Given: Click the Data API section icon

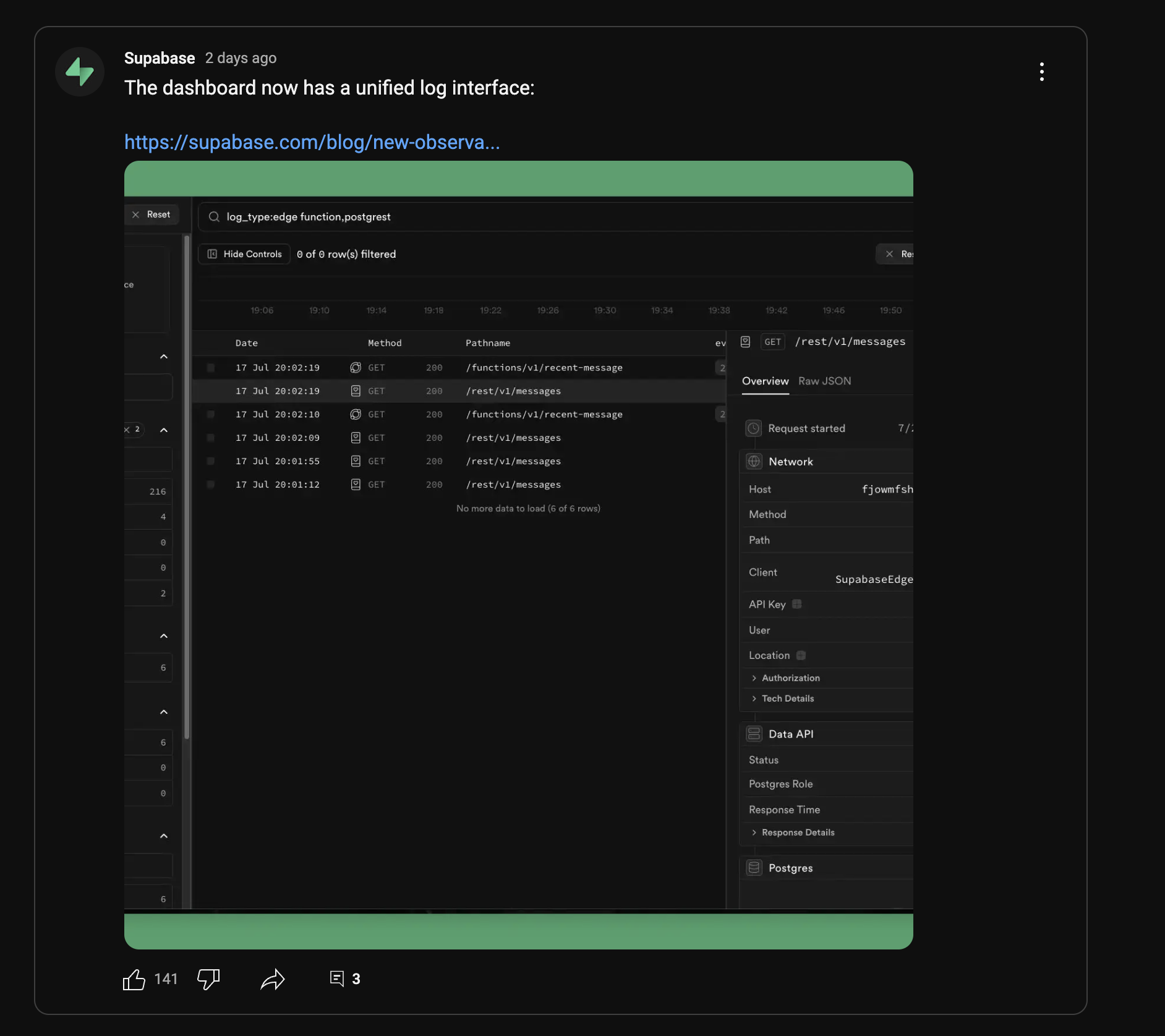Looking at the screenshot, I should click(754, 734).
